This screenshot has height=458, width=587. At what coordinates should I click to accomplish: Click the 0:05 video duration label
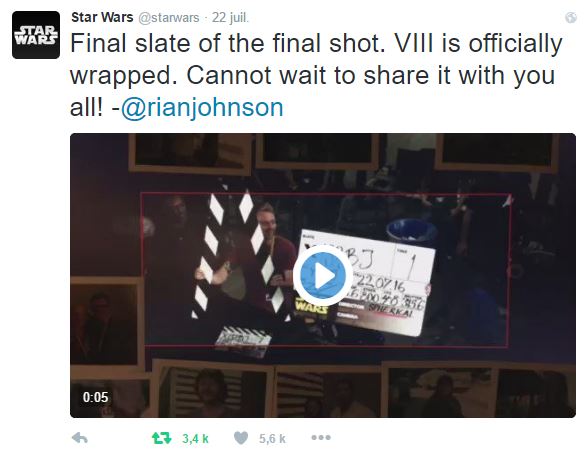(x=95, y=397)
